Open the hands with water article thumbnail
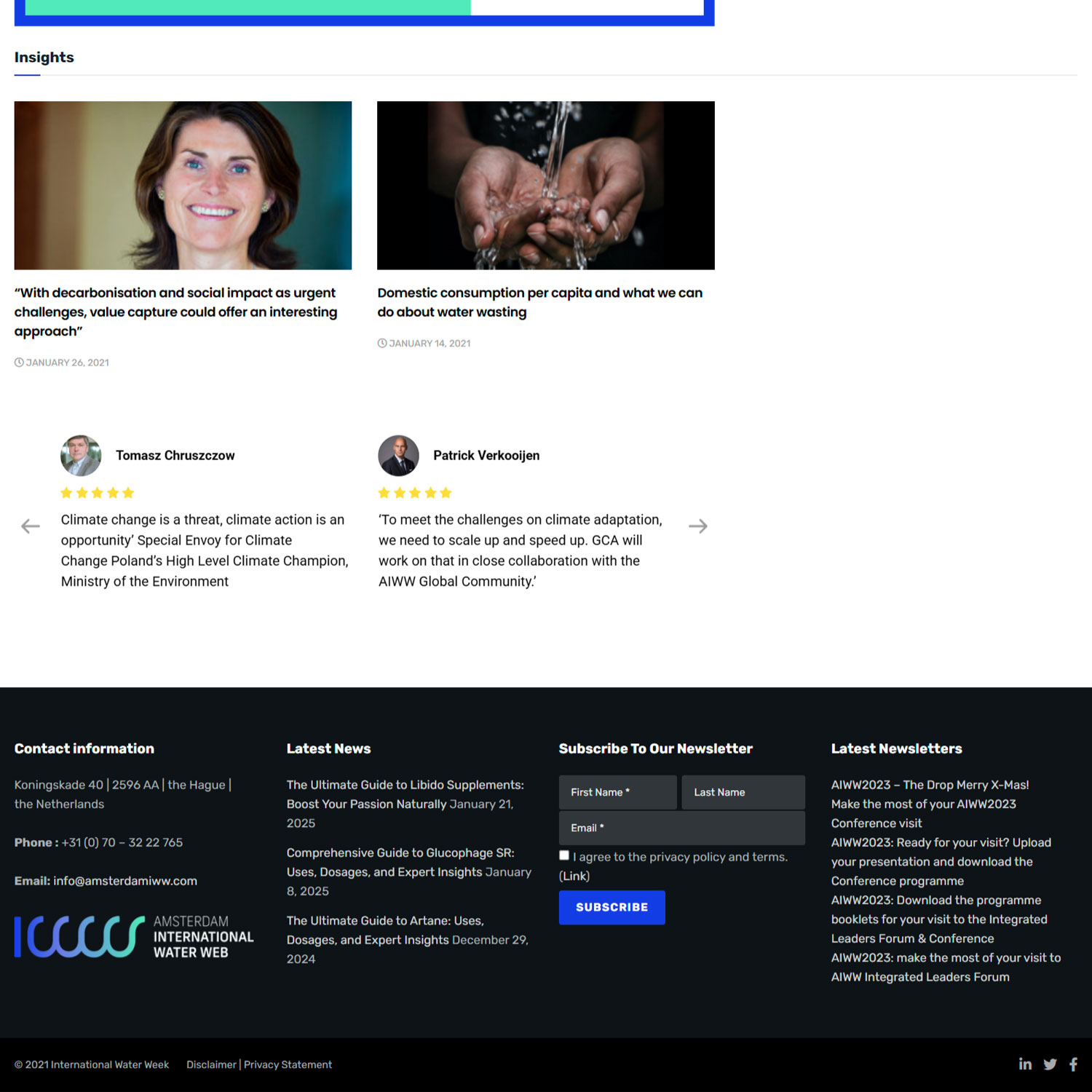 pos(546,186)
